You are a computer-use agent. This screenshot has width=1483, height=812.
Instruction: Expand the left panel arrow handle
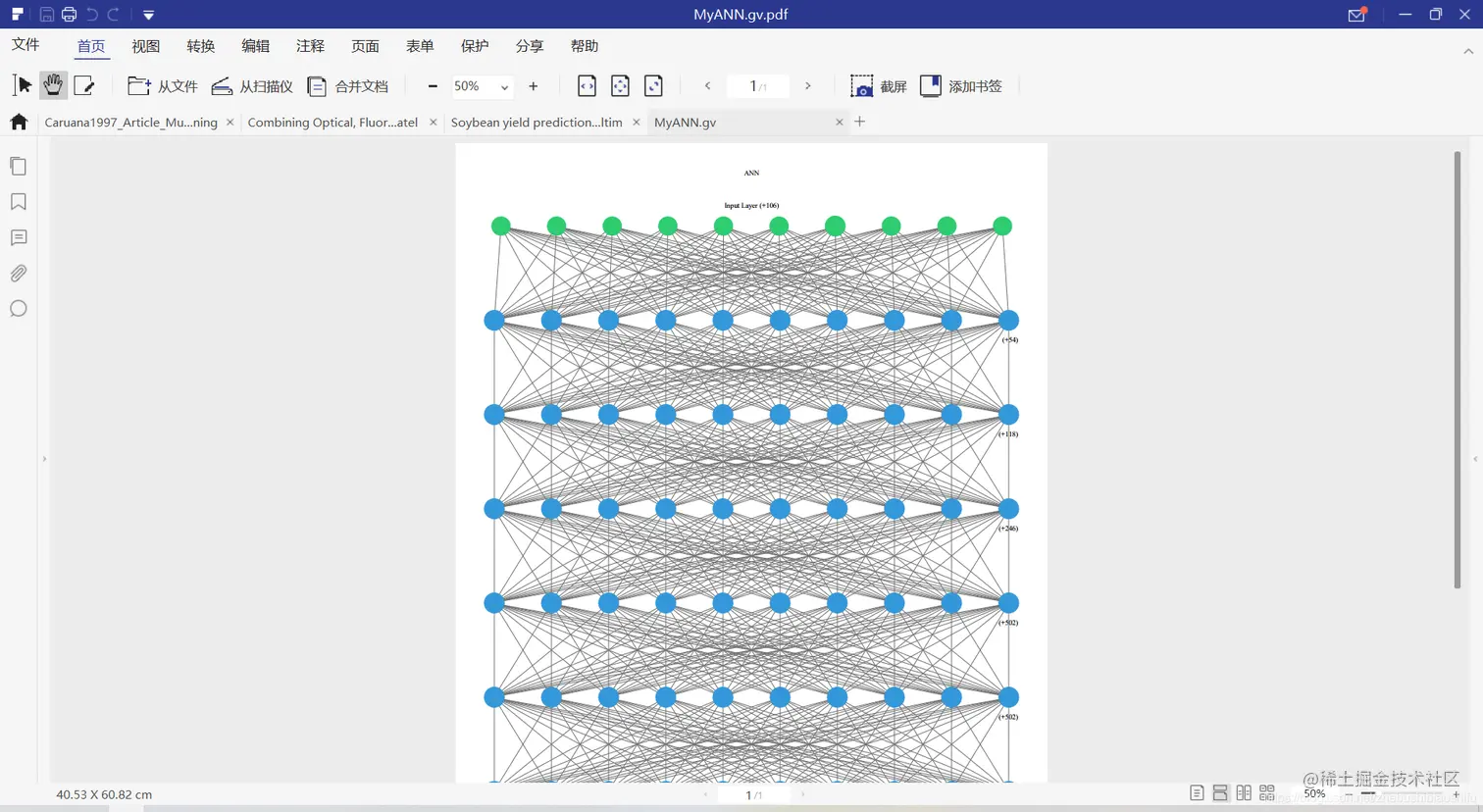pyautogui.click(x=44, y=459)
